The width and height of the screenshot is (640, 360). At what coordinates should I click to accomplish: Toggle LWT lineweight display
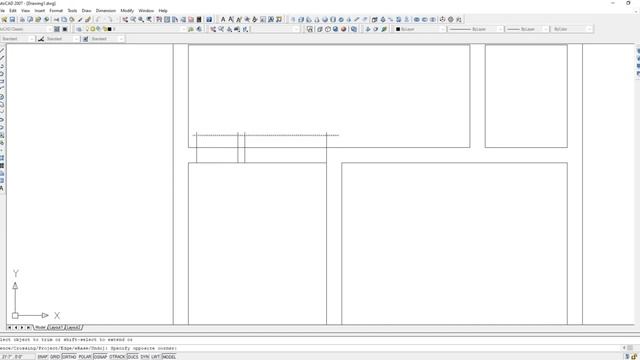click(x=156, y=357)
